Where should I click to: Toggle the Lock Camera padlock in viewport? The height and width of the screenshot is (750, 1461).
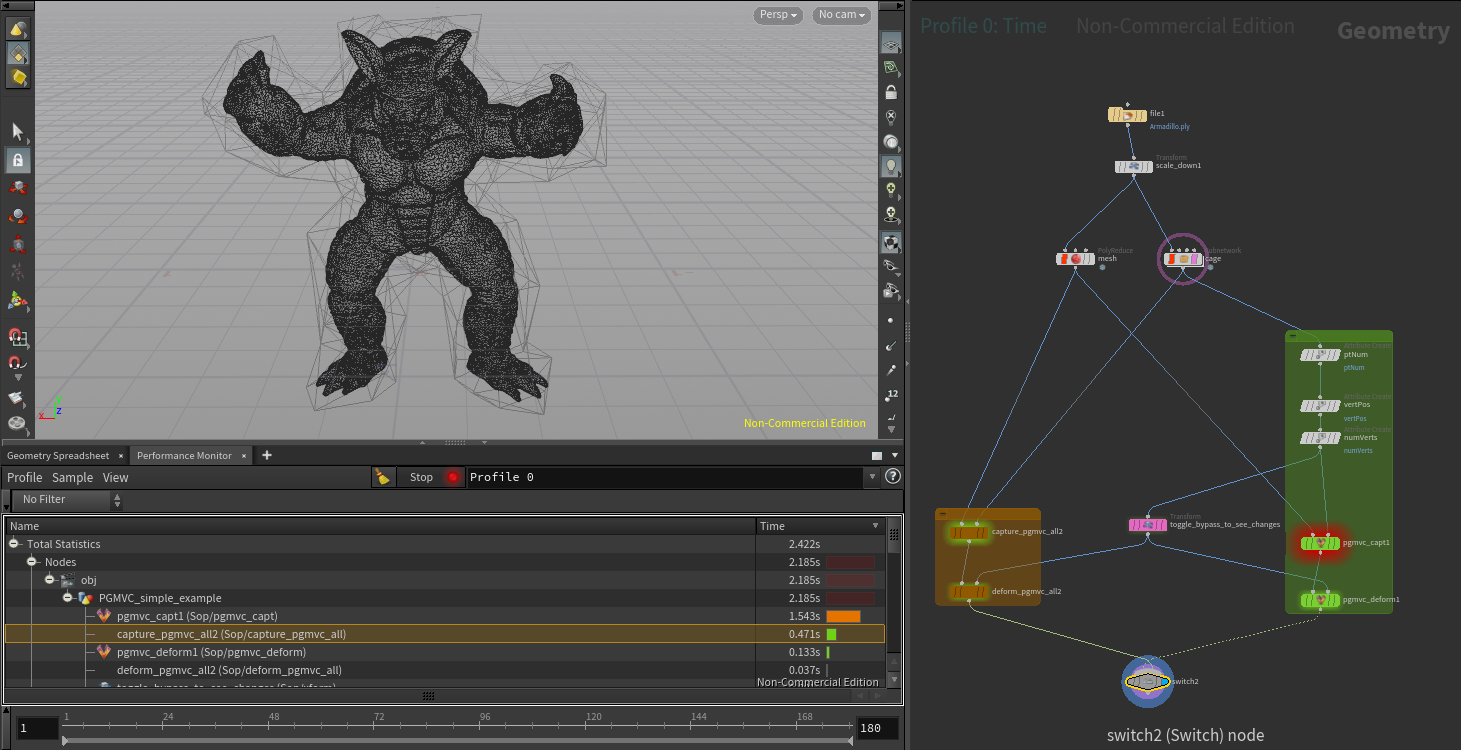click(x=890, y=92)
